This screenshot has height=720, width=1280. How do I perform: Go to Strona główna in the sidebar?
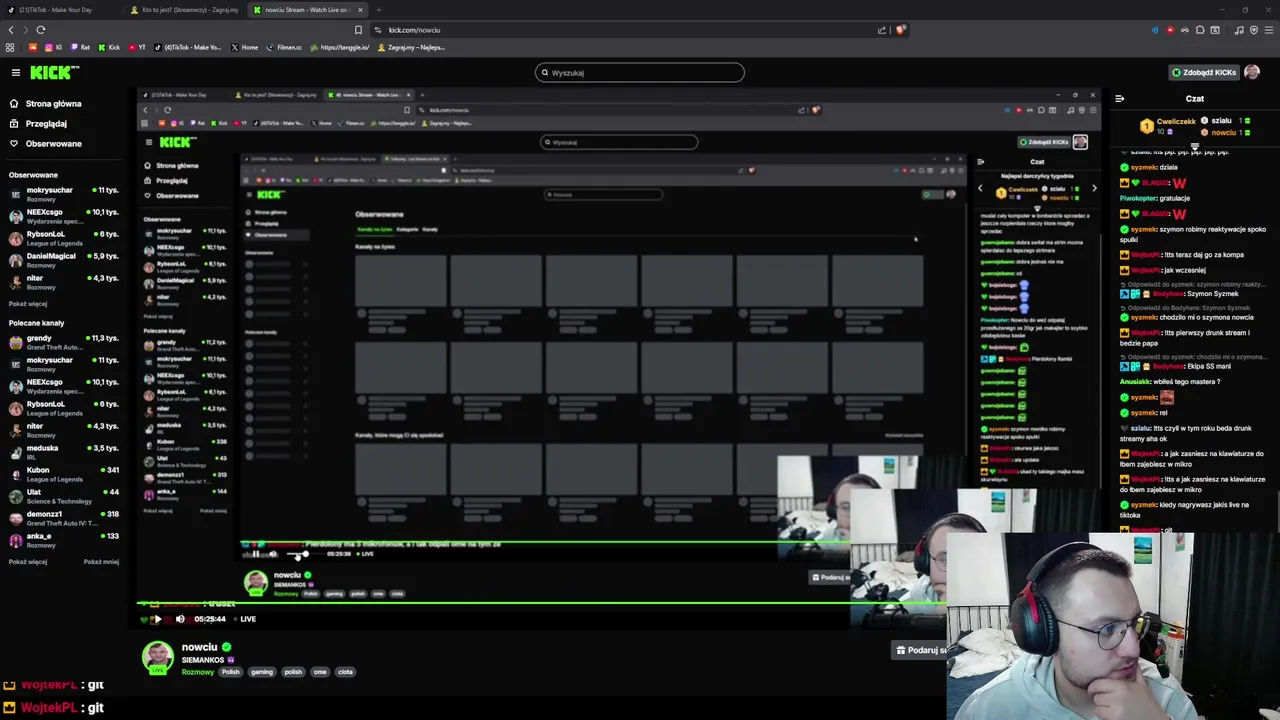pyautogui.click(x=46, y=104)
